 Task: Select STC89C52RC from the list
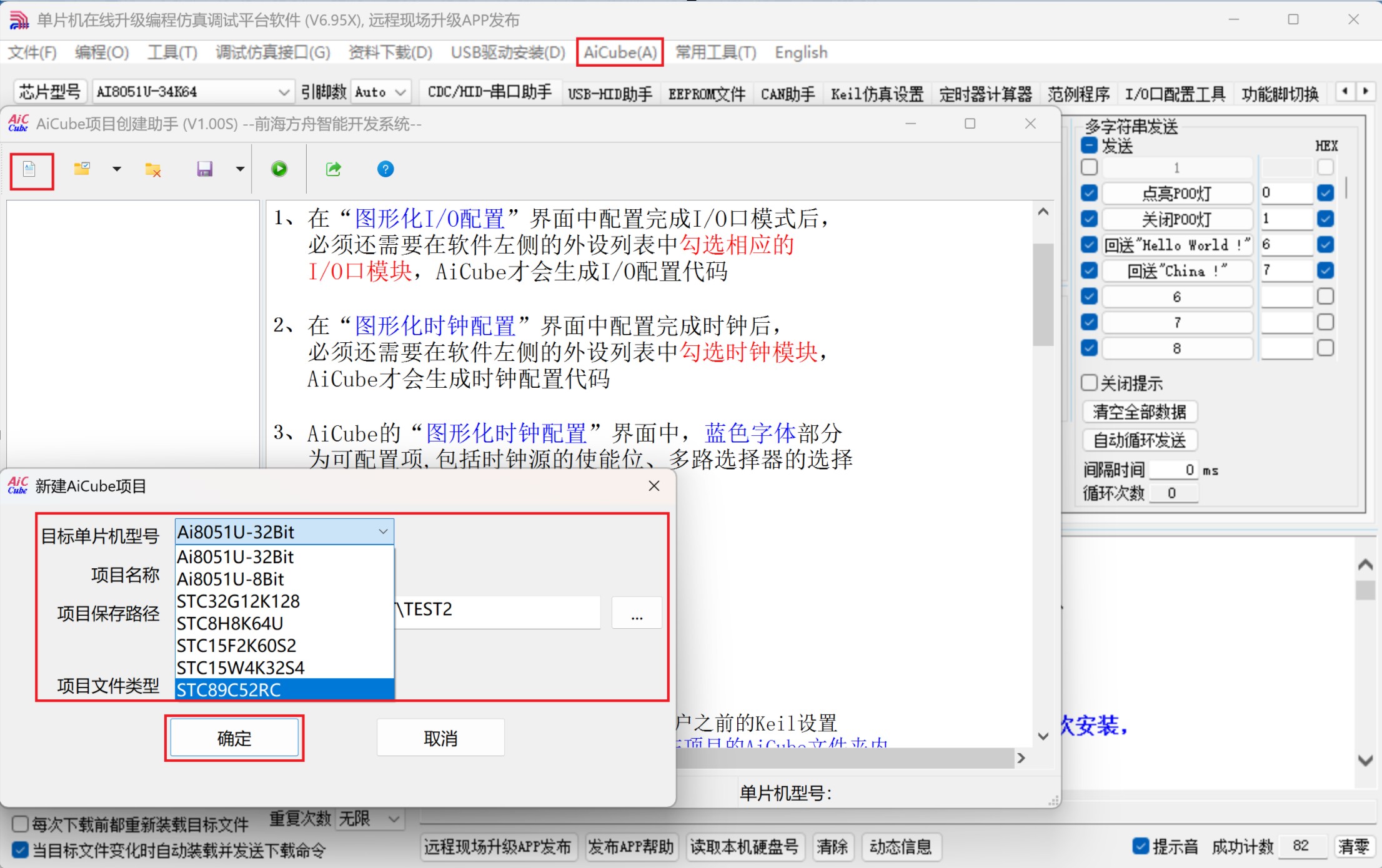tap(285, 690)
